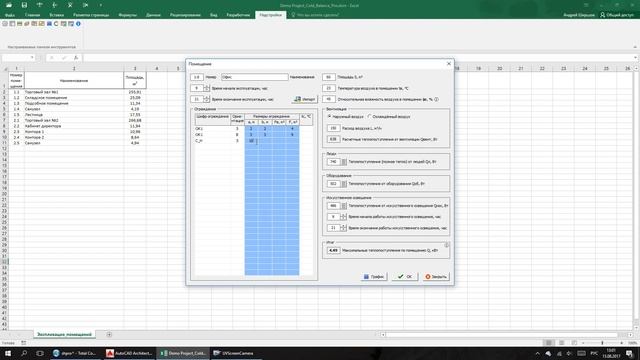Click the С_н row in enclosure table

tap(253, 141)
